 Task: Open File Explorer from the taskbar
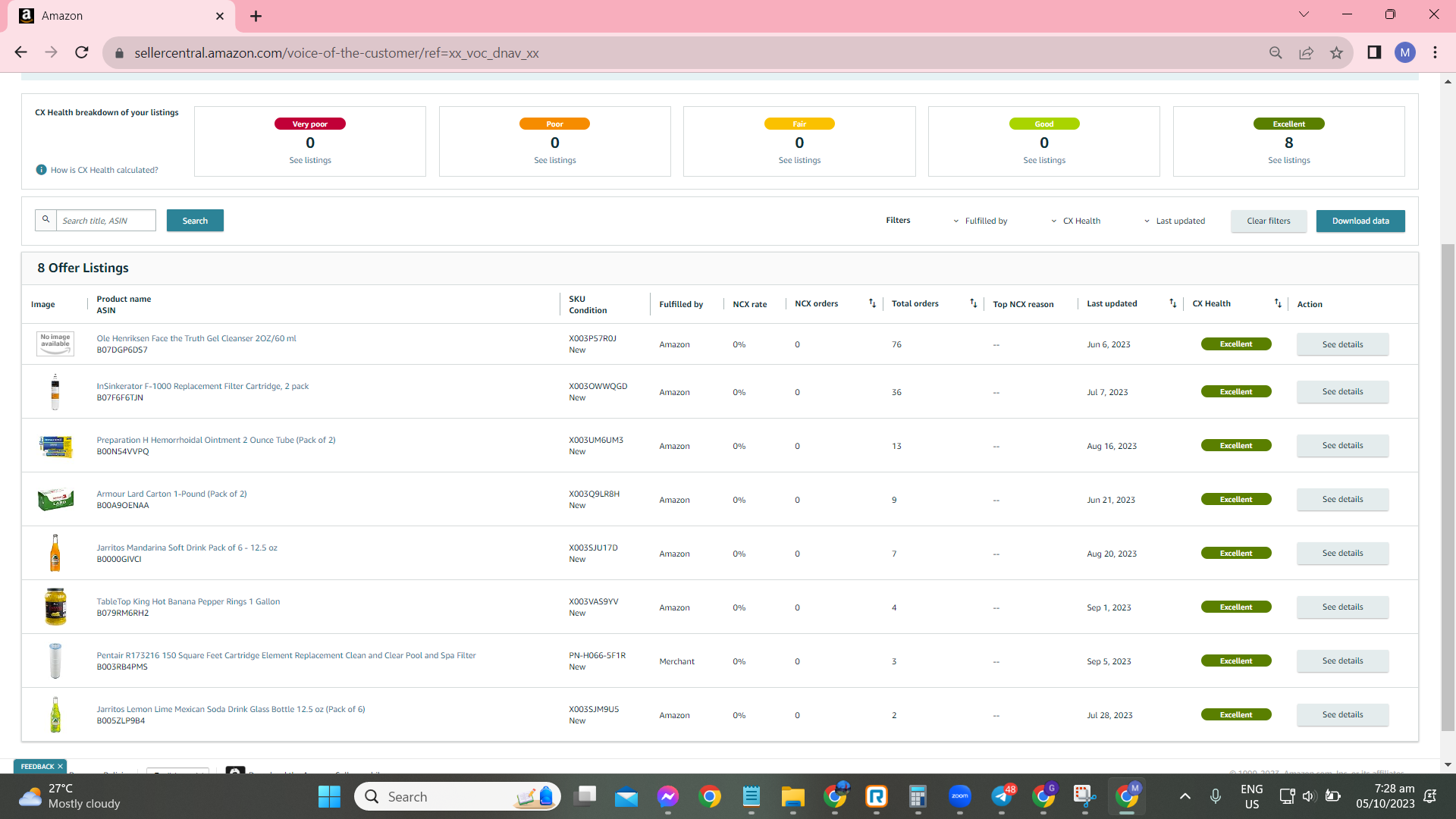point(793,796)
